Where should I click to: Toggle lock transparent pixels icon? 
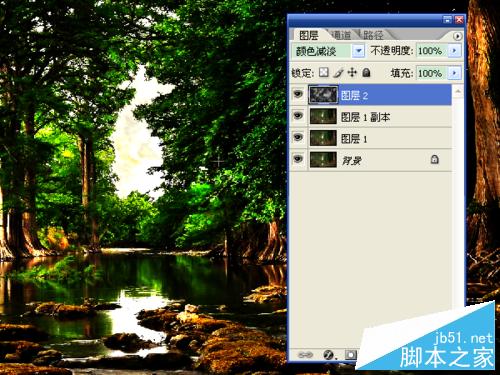click(x=324, y=72)
